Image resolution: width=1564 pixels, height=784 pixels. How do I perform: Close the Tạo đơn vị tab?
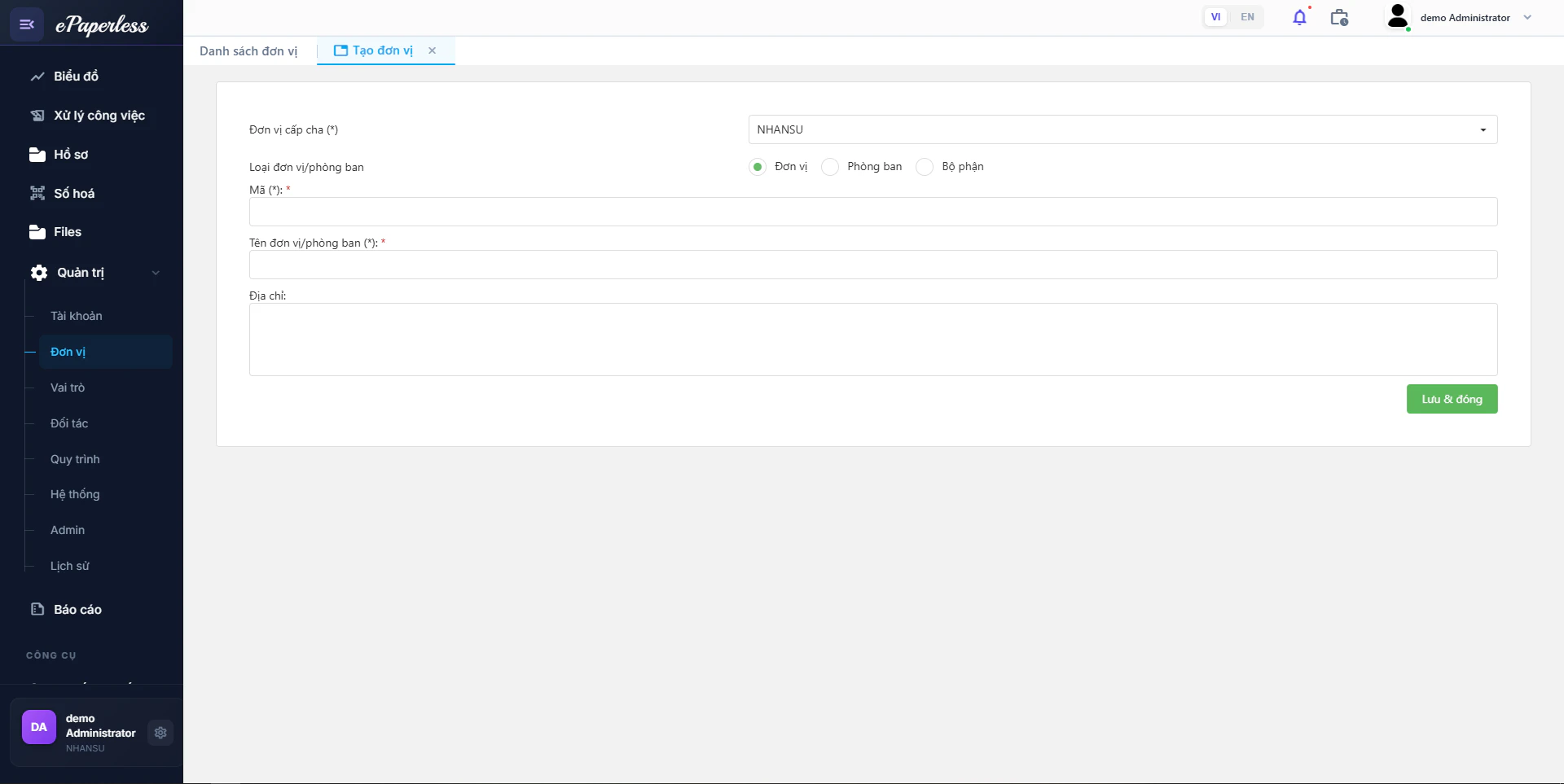tap(433, 50)
